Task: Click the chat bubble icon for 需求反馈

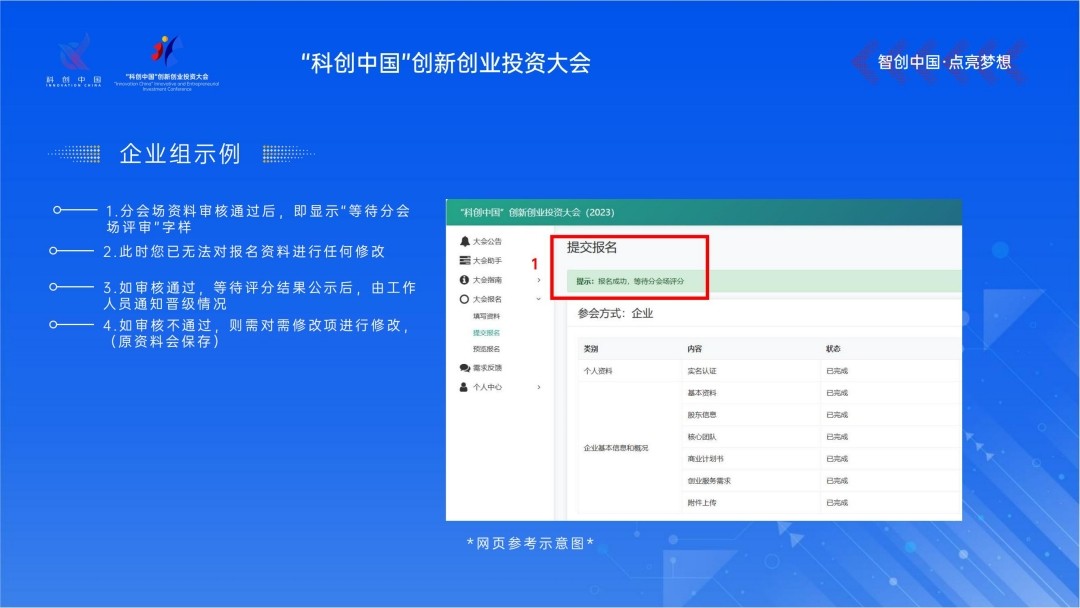Action: pyautogui.click(x=464, y=368)
